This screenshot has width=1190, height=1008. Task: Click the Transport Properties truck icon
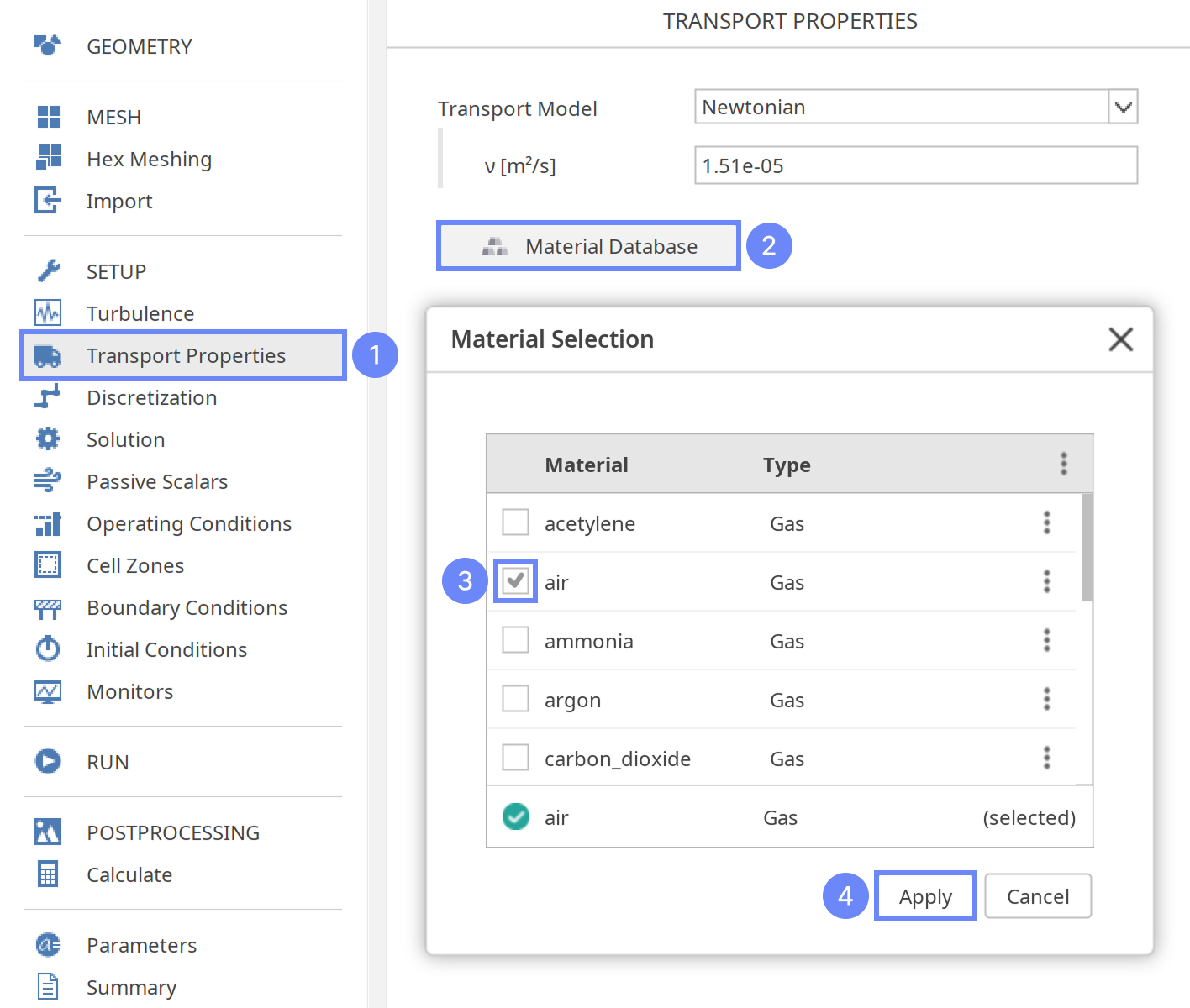(48, 355)
